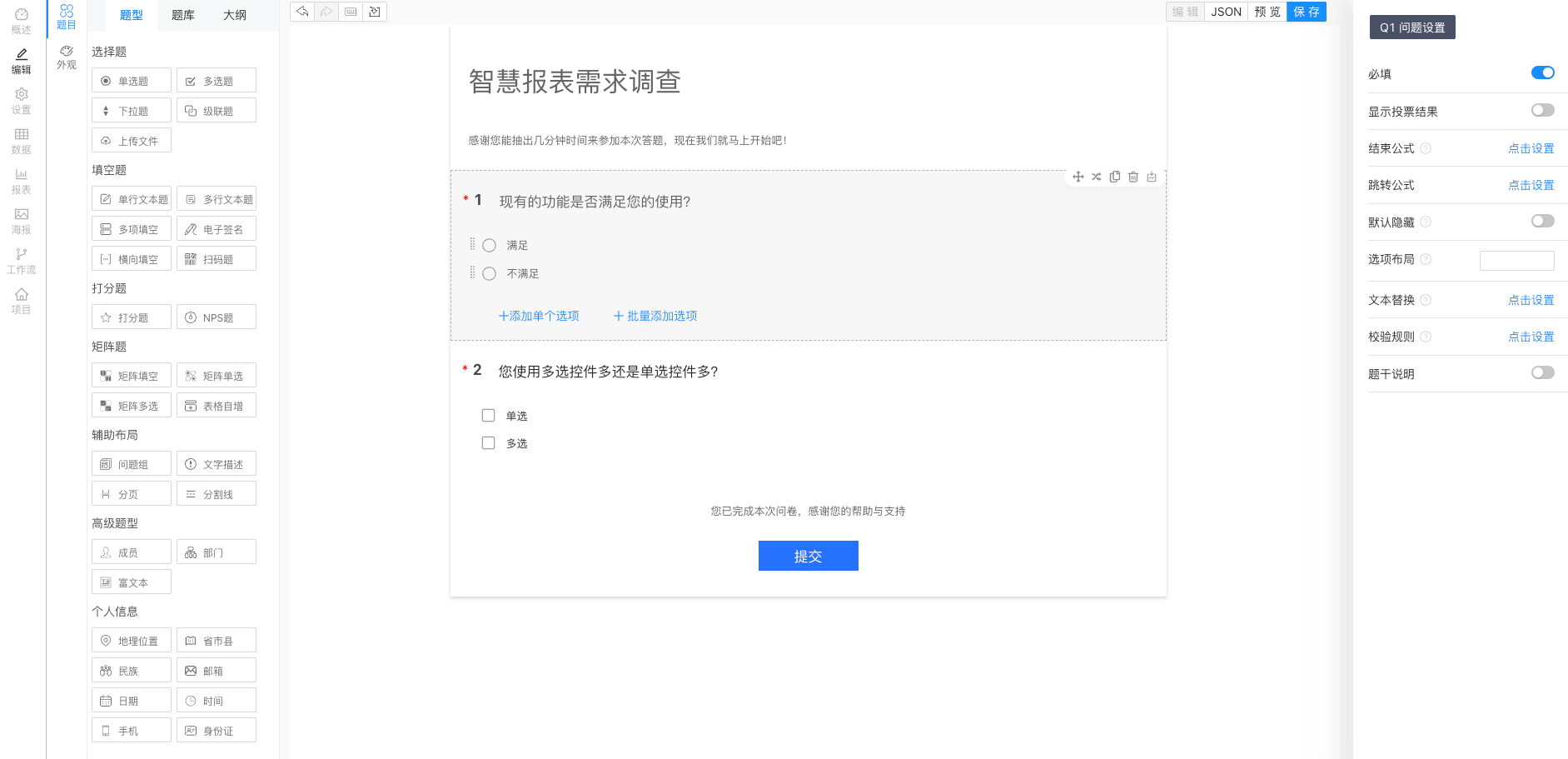Viewport: 1568px width, 759px height.
Task: Select the 单选题 question type
Action: coord(131,80)
